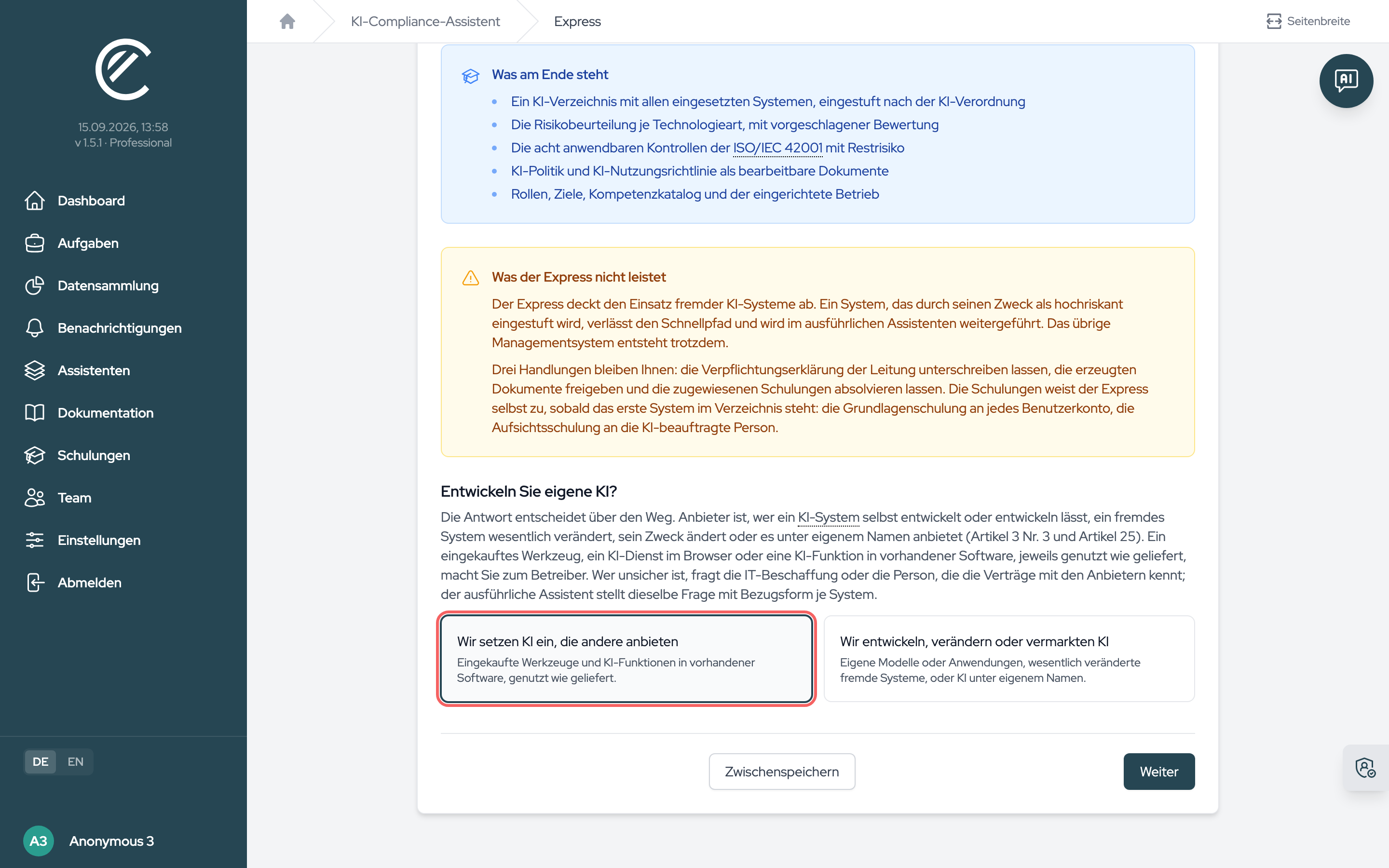
Task: Select 'Wir entwickeln, verändern oder vermarkten KI'
Action: [x=1009, y=658]
